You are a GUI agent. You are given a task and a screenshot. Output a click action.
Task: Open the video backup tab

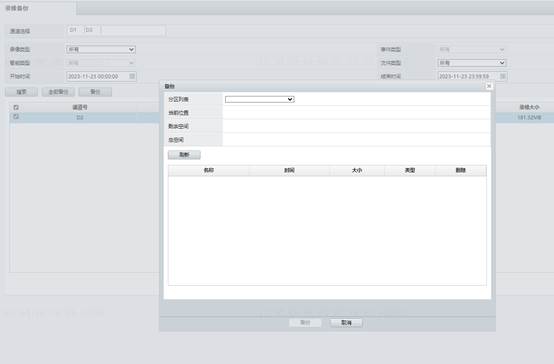point(17,8)
